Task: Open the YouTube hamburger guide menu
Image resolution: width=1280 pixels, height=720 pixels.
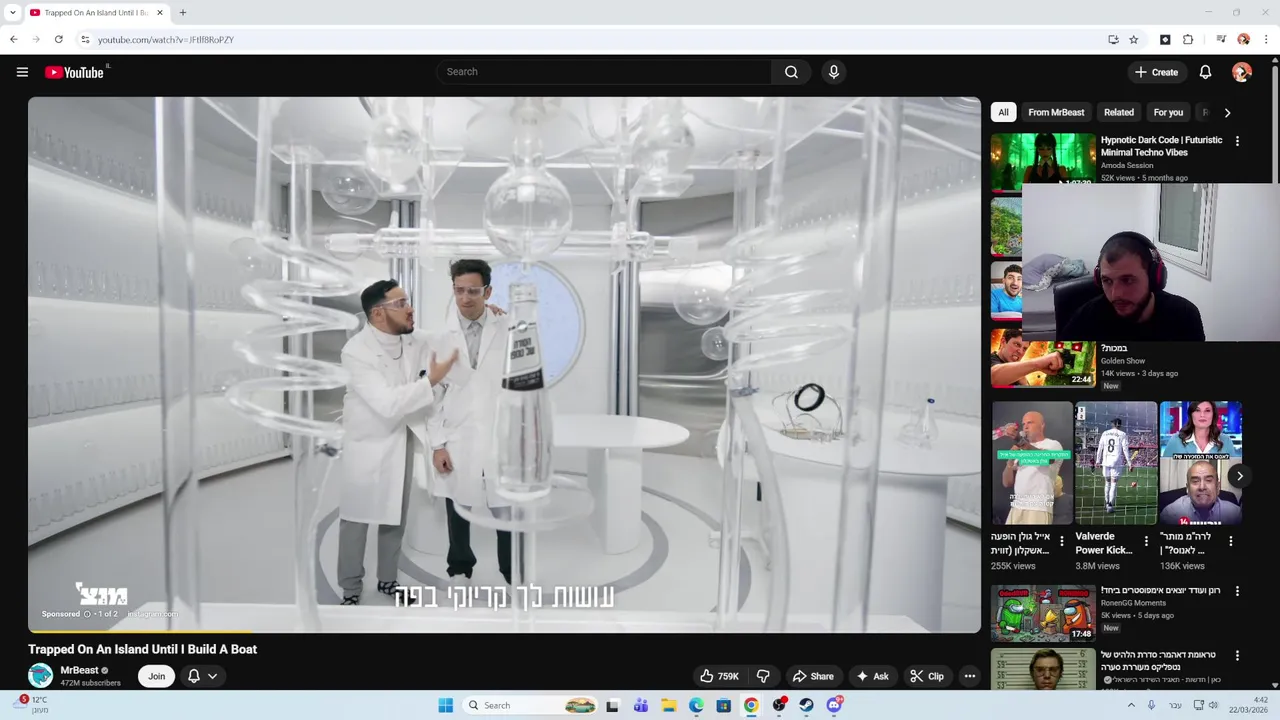Action: (22, 72)
